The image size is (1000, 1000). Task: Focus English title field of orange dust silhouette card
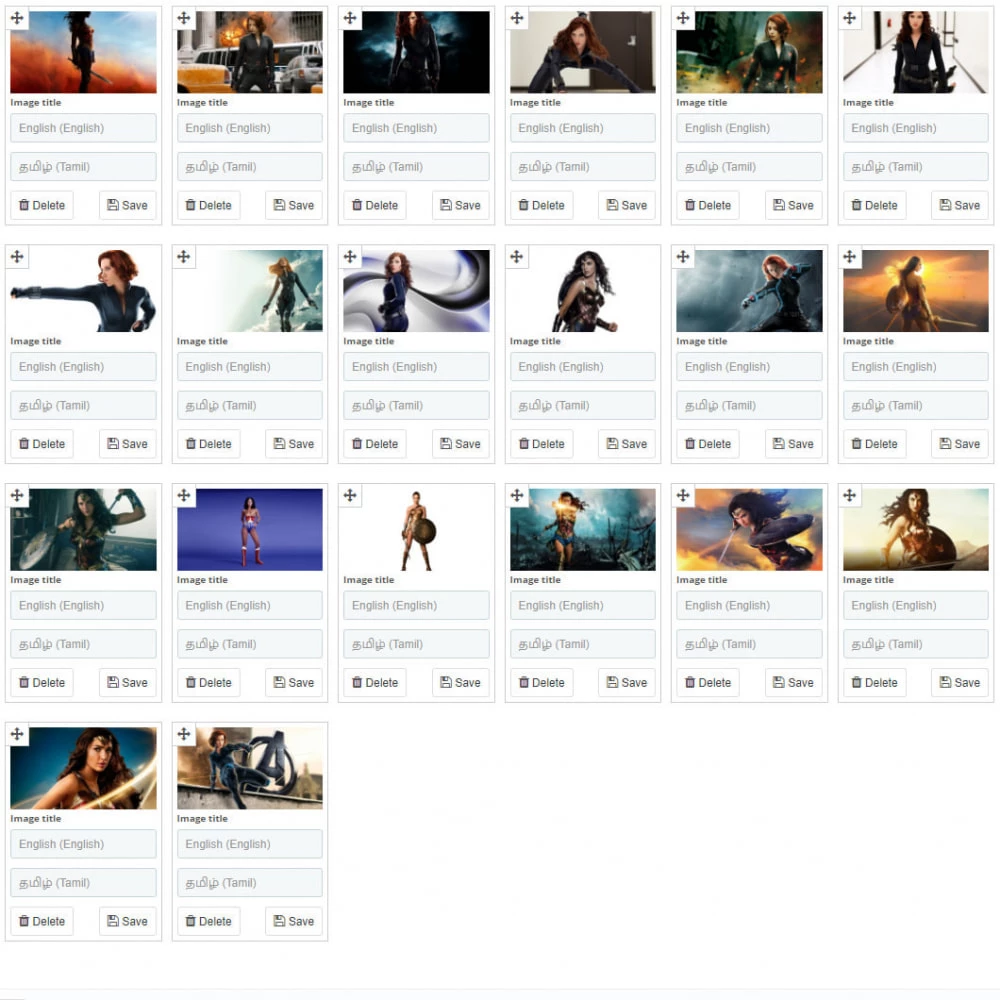(x=84, y=128)
